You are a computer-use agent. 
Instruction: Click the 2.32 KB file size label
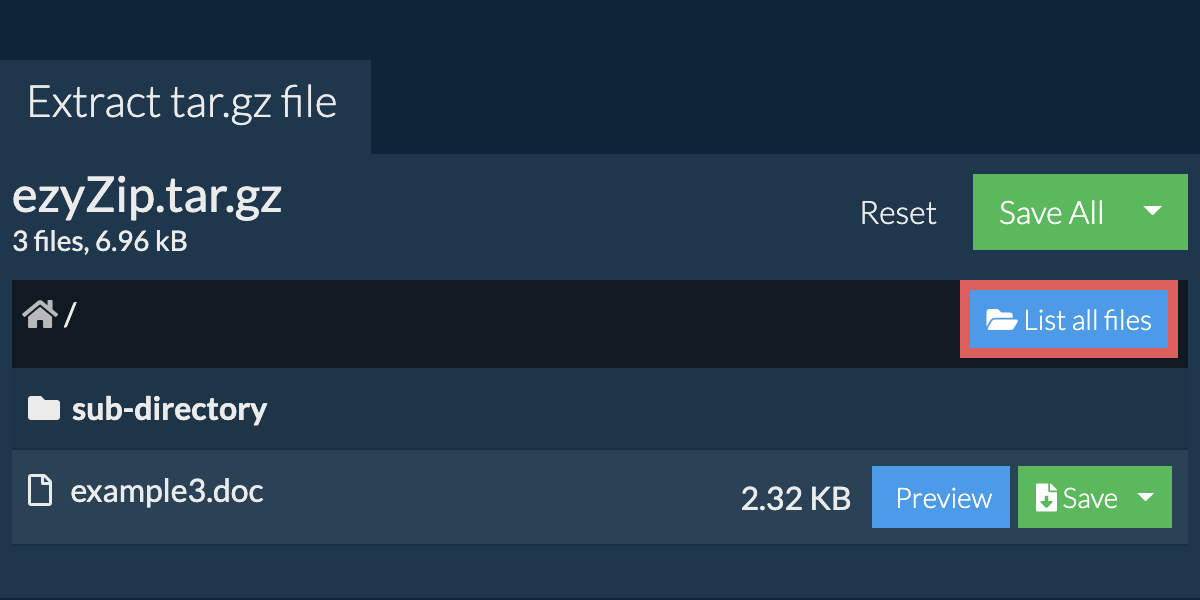click(x=796, y=498)
